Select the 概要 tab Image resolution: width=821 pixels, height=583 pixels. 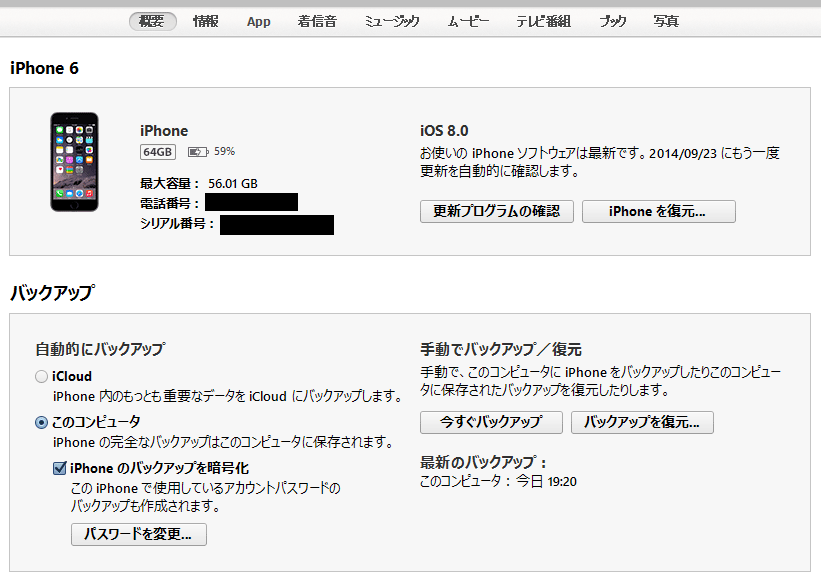152,21
